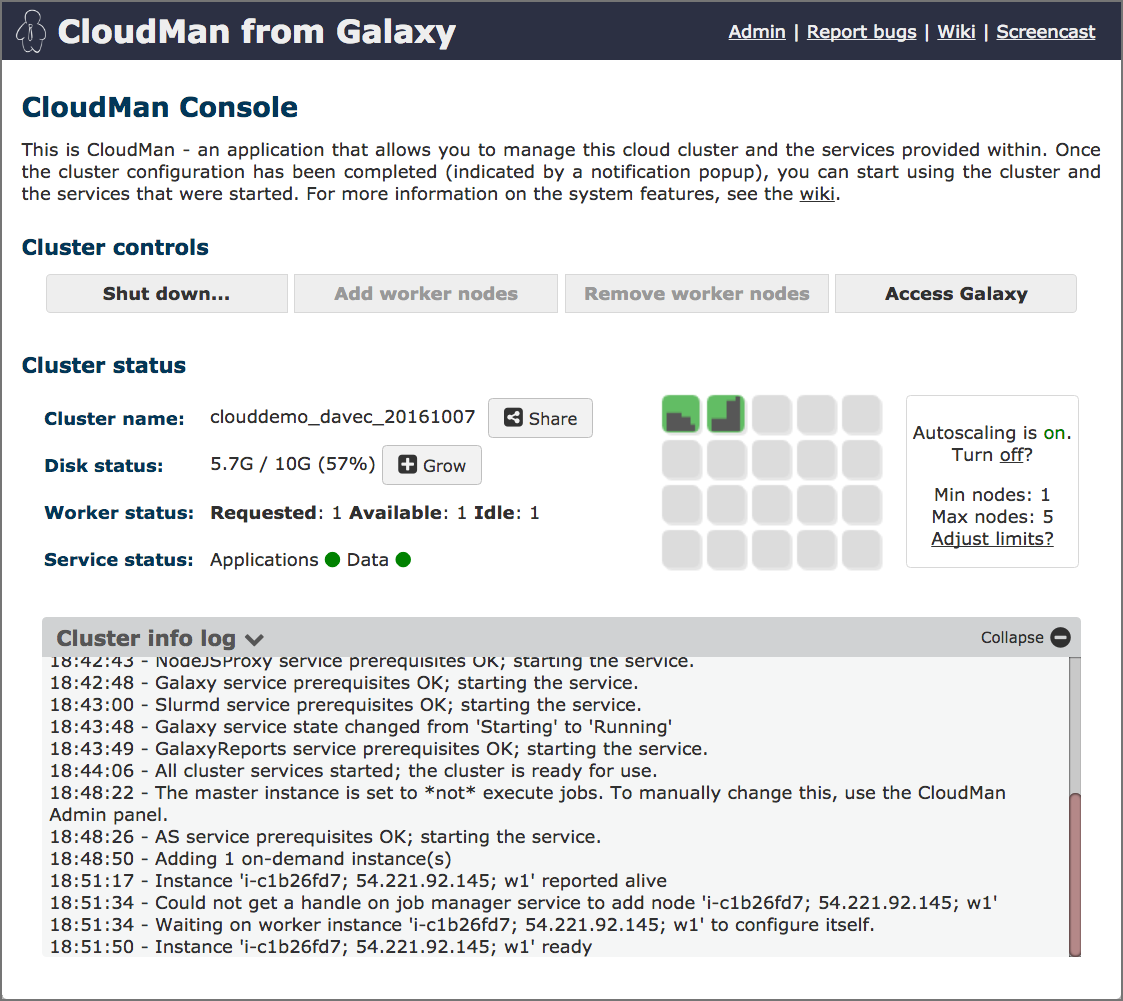Click the worker status 'Requested: 1' text
Viewport: 1123px width, 1001px height.
[276, 513]
